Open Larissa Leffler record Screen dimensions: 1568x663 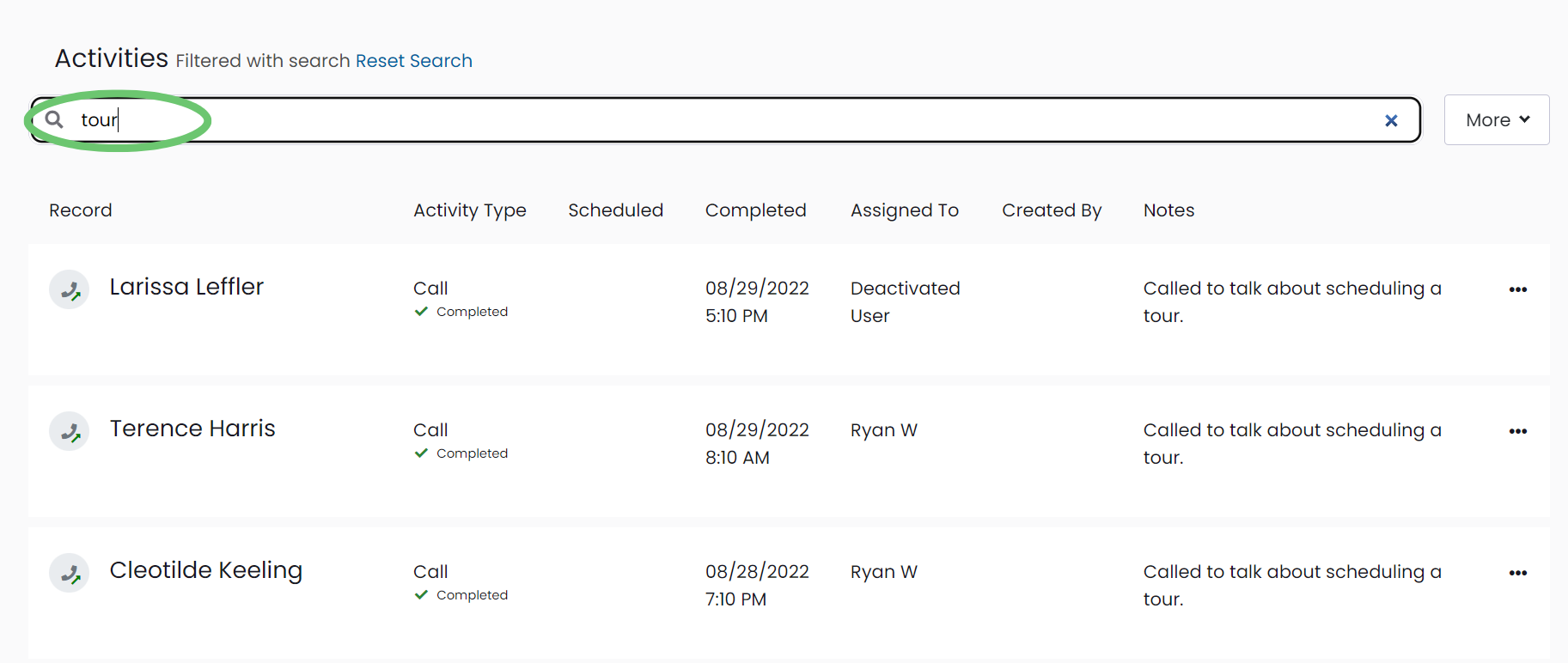(x=186, y=287)
